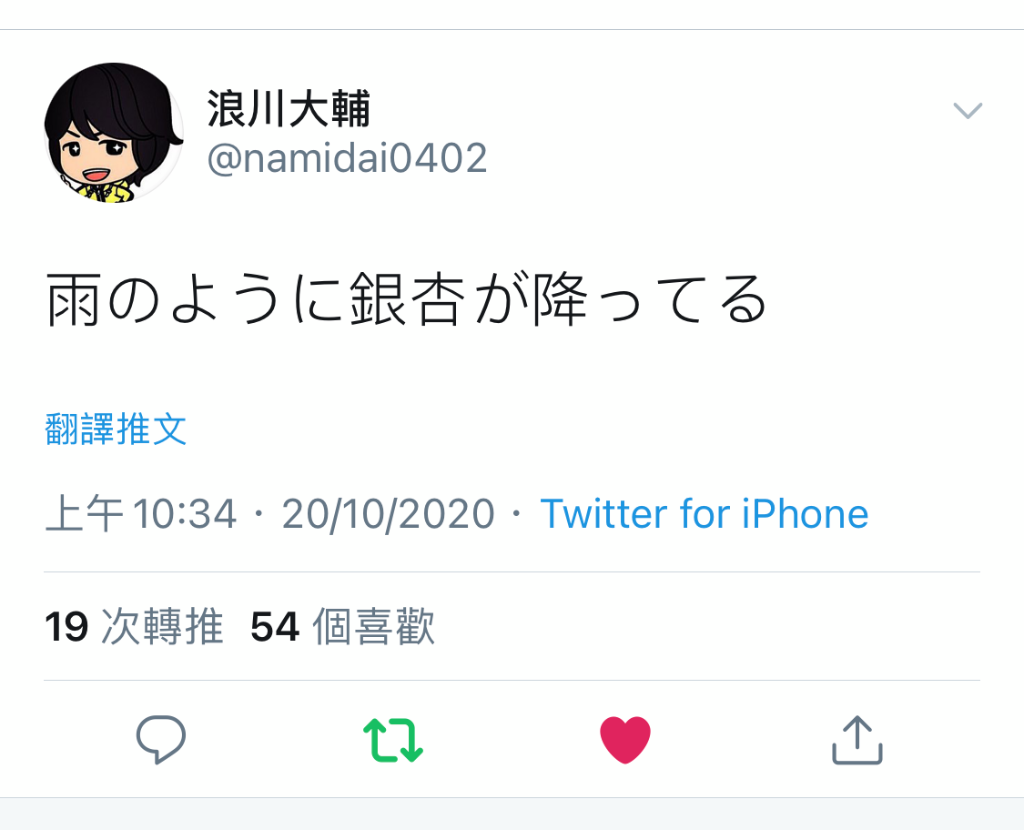This screenshot has height=830, width=1024.
Task: Select the word 銀杏 in the tweet
Action: pyautogui.click(x=408, y=300)
